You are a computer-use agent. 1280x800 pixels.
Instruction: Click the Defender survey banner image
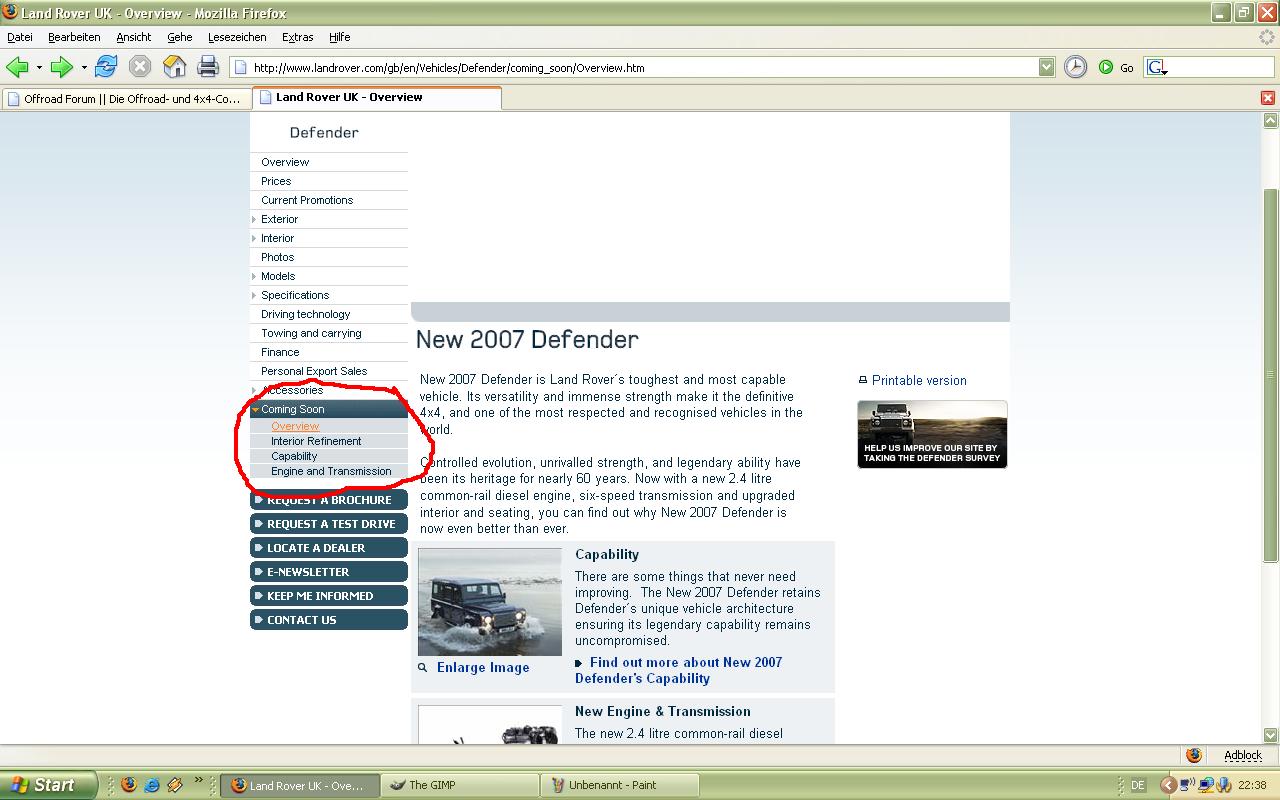[932, 434]
